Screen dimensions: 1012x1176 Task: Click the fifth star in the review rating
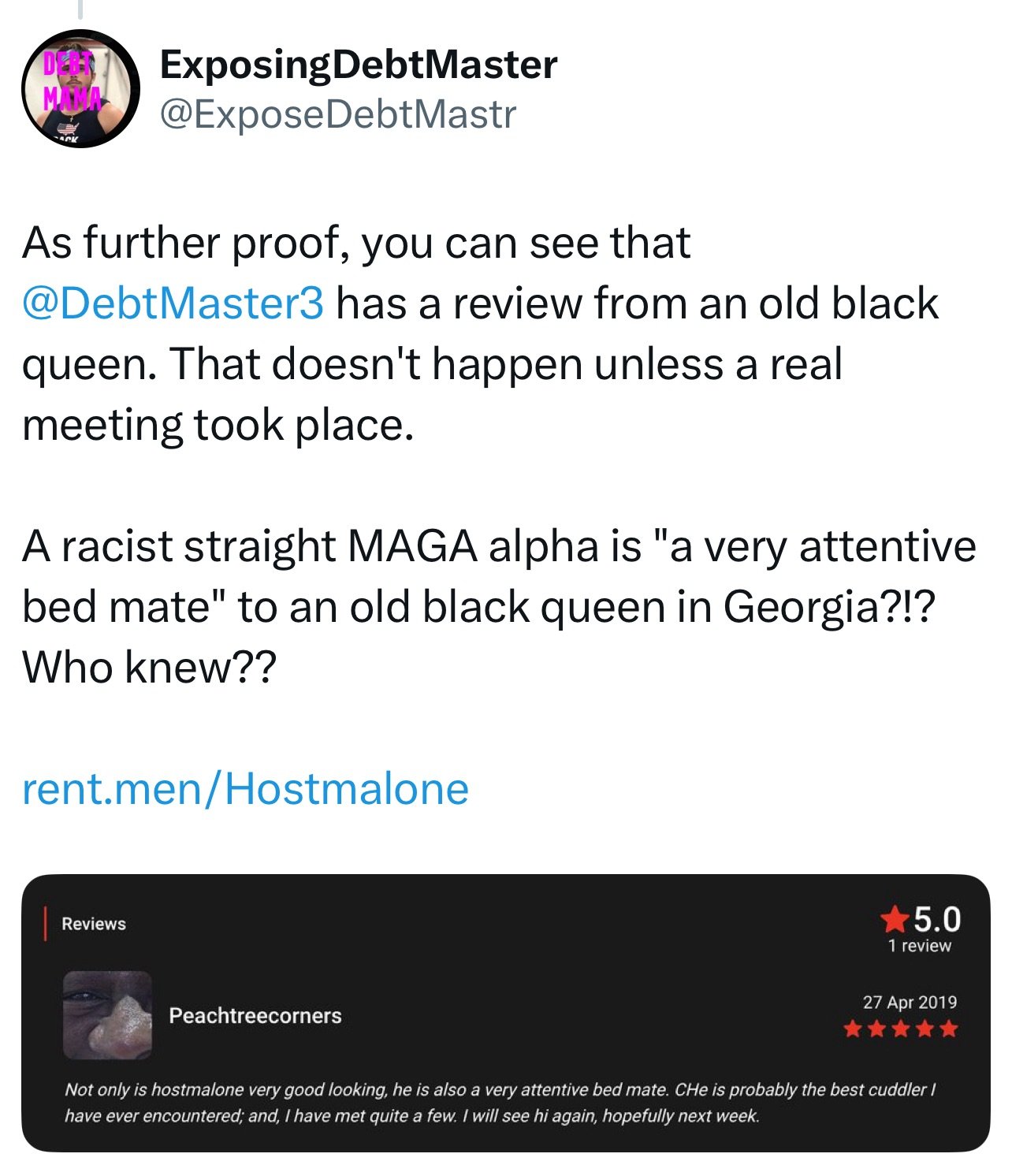[x=948, y=1029]
